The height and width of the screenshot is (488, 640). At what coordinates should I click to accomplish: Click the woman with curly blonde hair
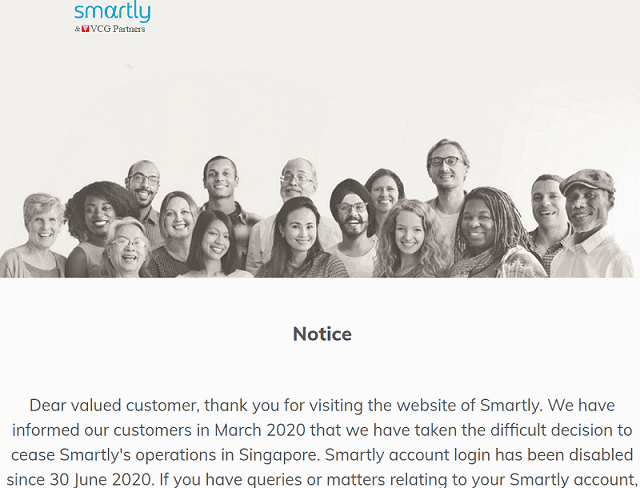411,239
